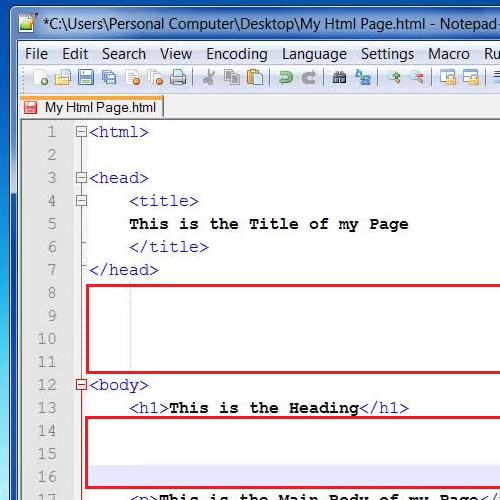
Task: Open Find with the binoculars icon
Action: pyautogui.click(x=339, y=77)
